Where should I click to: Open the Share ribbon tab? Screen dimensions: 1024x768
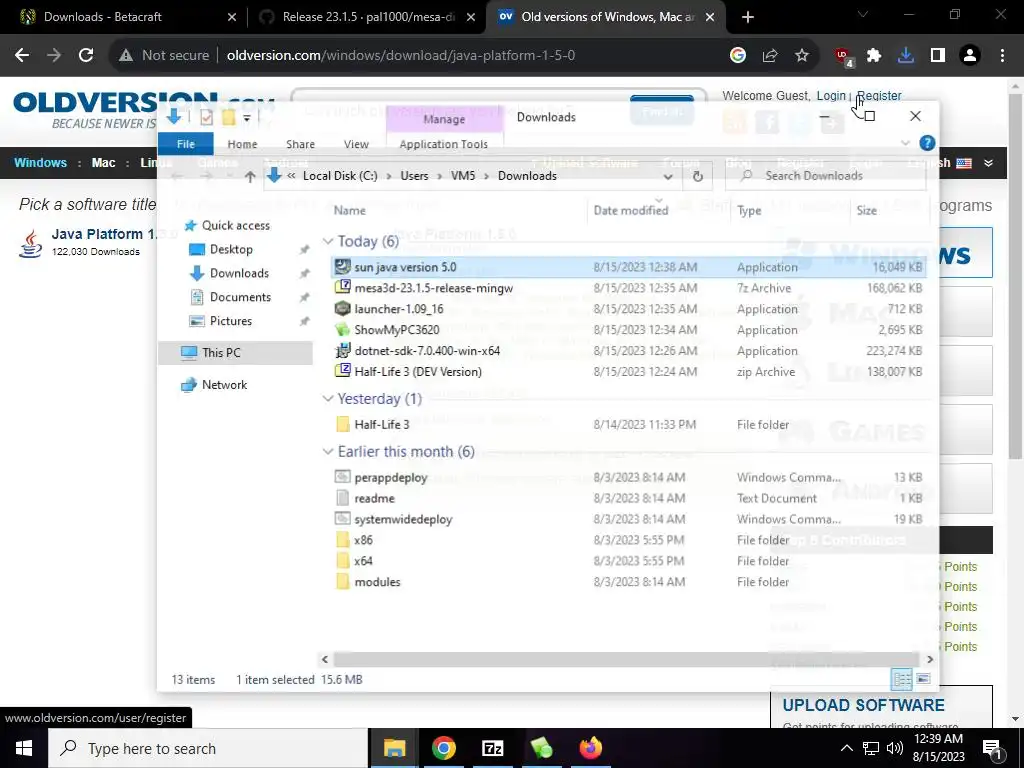click(x=300, y=144)
